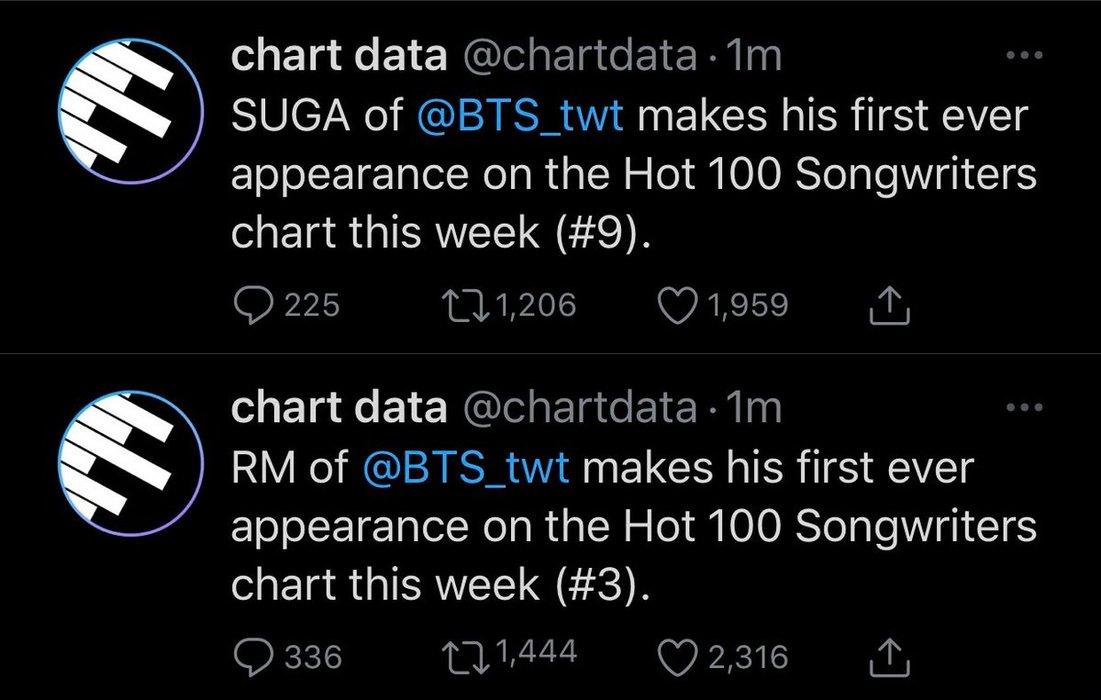
Task: Retweet the RM songwriters chart tweet
Action: pyautogui.click(x=464, y=656)
